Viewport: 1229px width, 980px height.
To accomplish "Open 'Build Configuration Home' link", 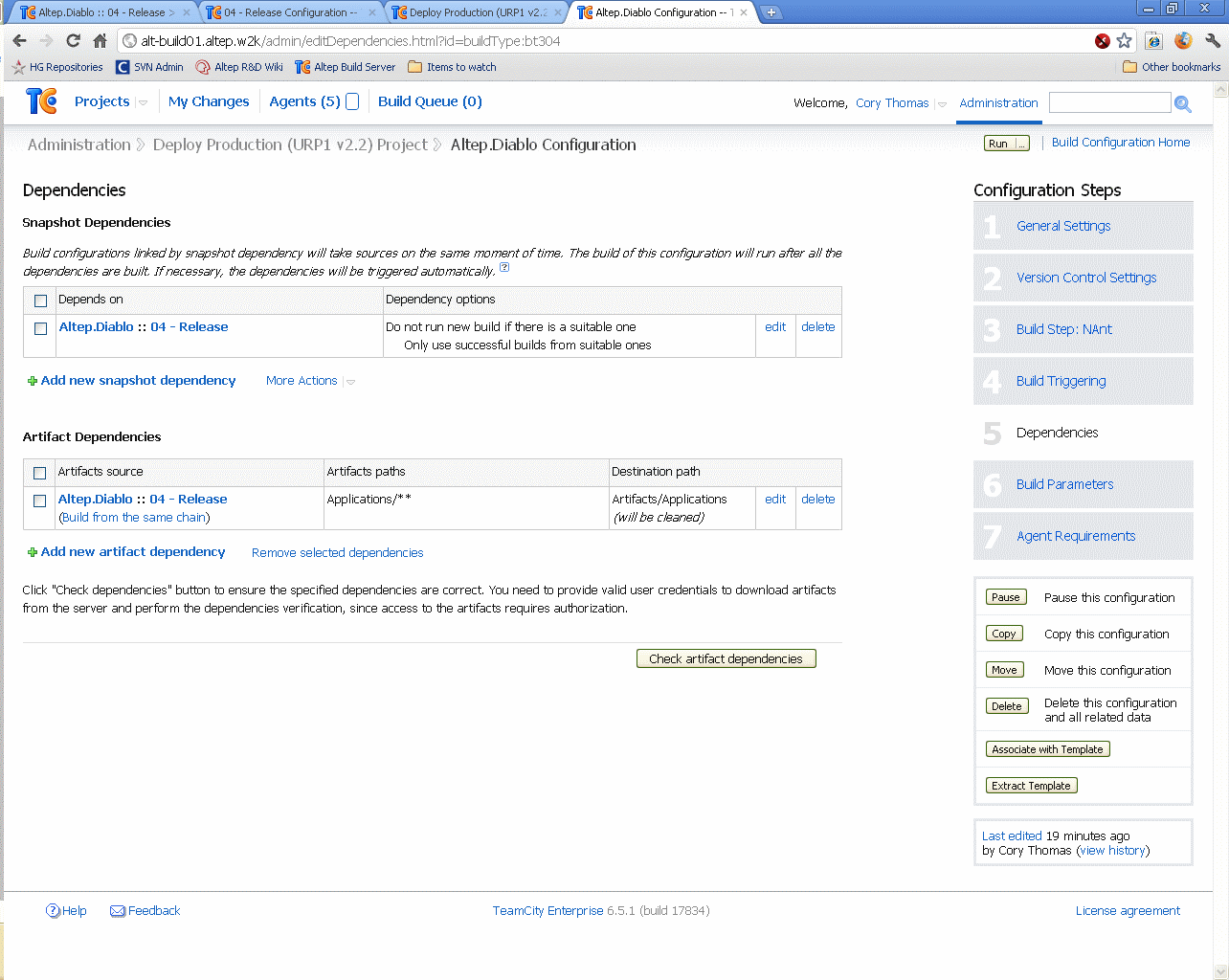I will point(1121,142).
